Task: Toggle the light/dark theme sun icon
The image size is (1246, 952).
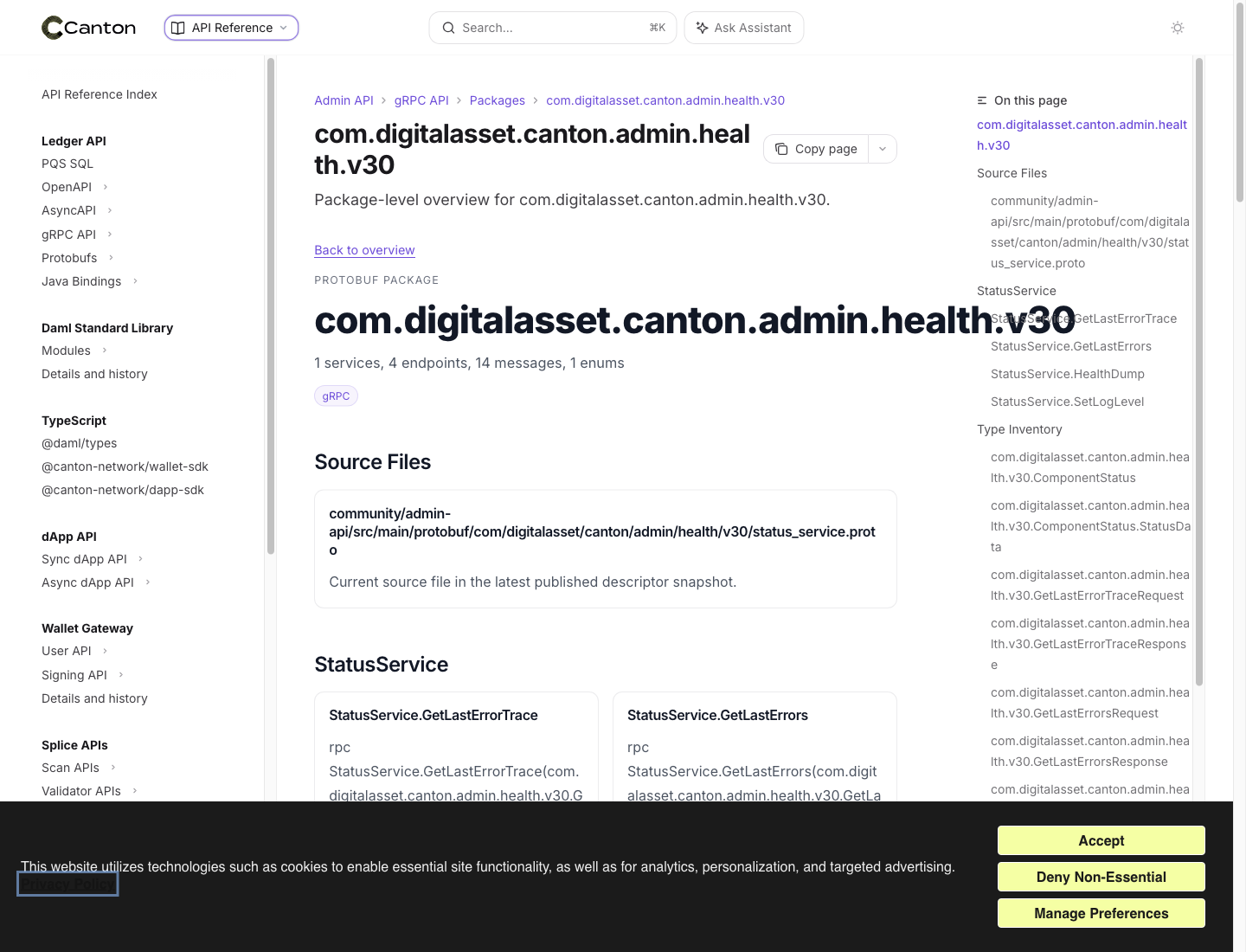Action: [1178, 28]
